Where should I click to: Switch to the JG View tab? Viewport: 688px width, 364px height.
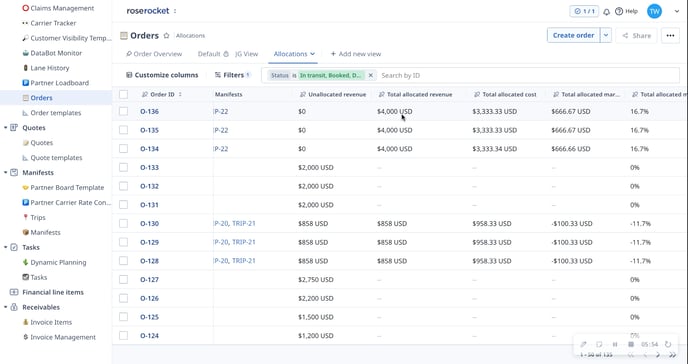click(x=247, y=54)
